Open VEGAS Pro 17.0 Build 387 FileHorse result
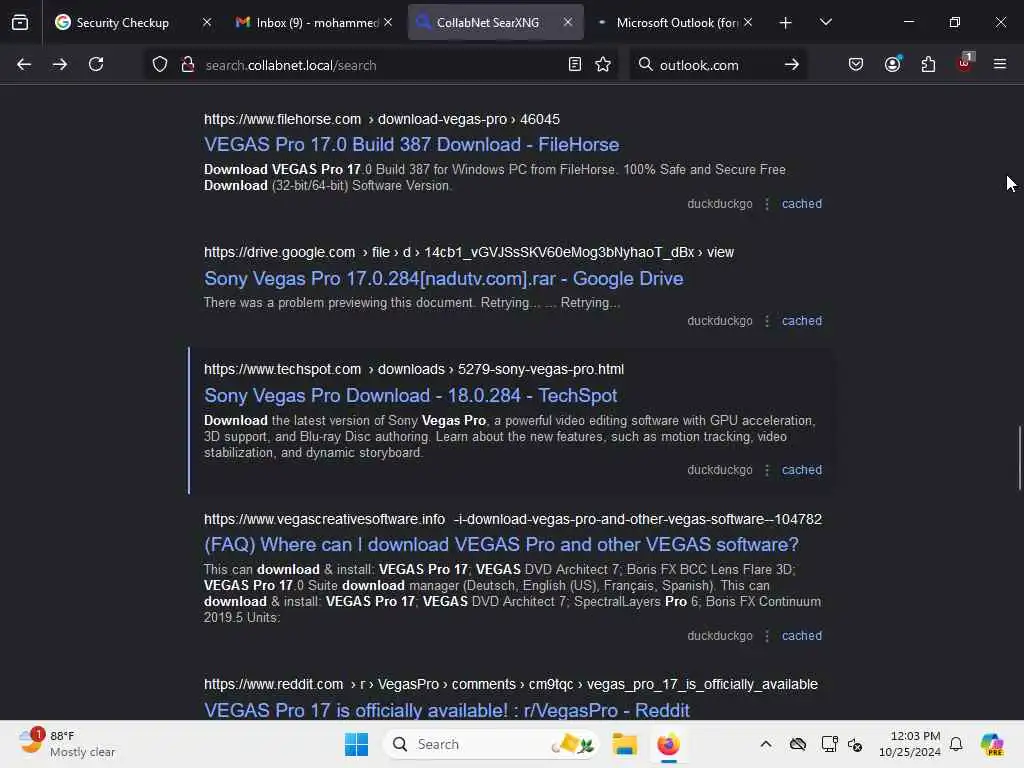The width and height of the screenshot is (1024, 768). click(411, 144)
